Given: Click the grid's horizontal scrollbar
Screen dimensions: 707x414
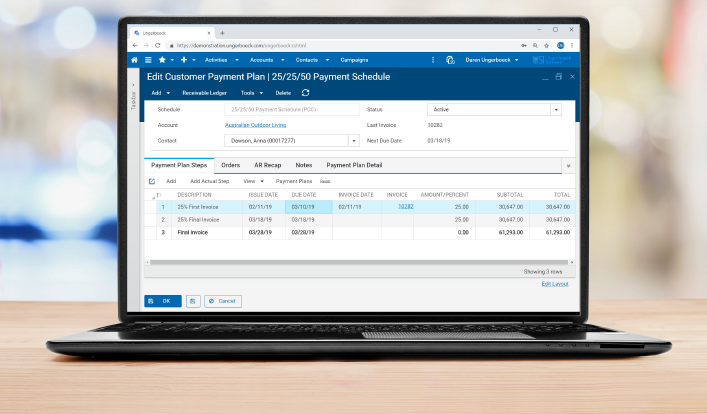Looking at the screenshot, I should [x=350, y=262].
